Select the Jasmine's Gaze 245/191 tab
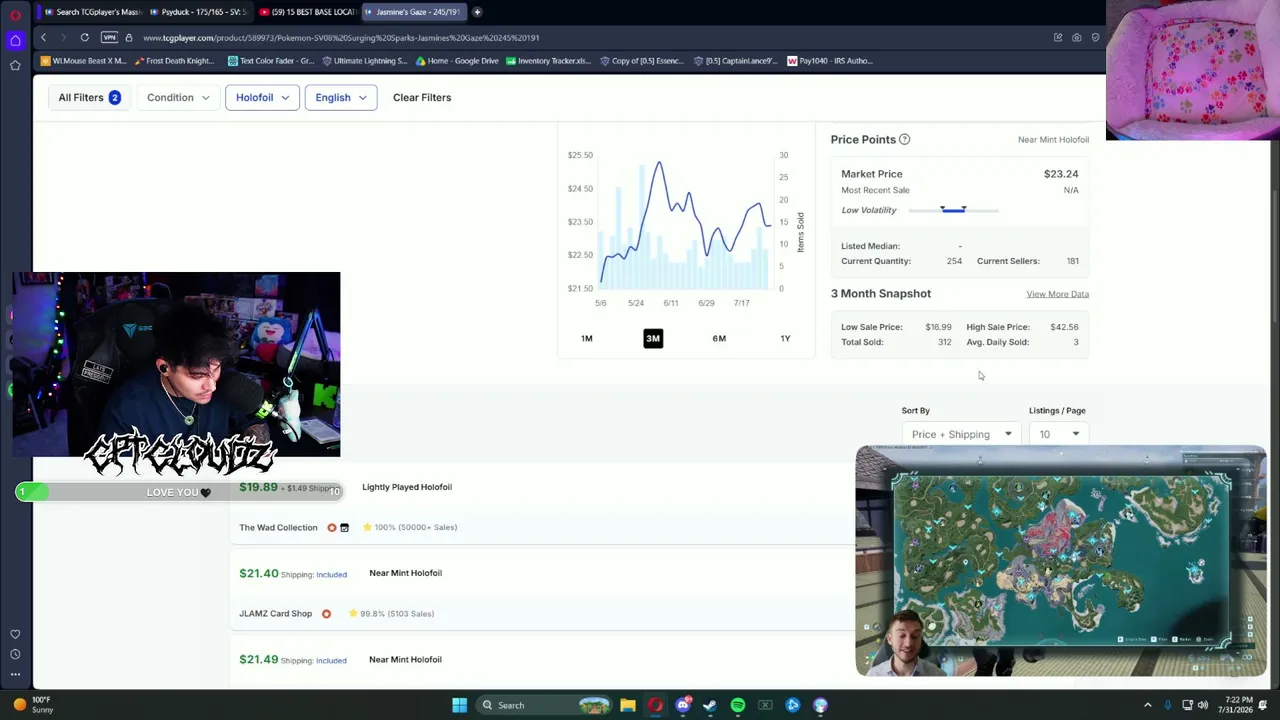 tap(412, 12)
